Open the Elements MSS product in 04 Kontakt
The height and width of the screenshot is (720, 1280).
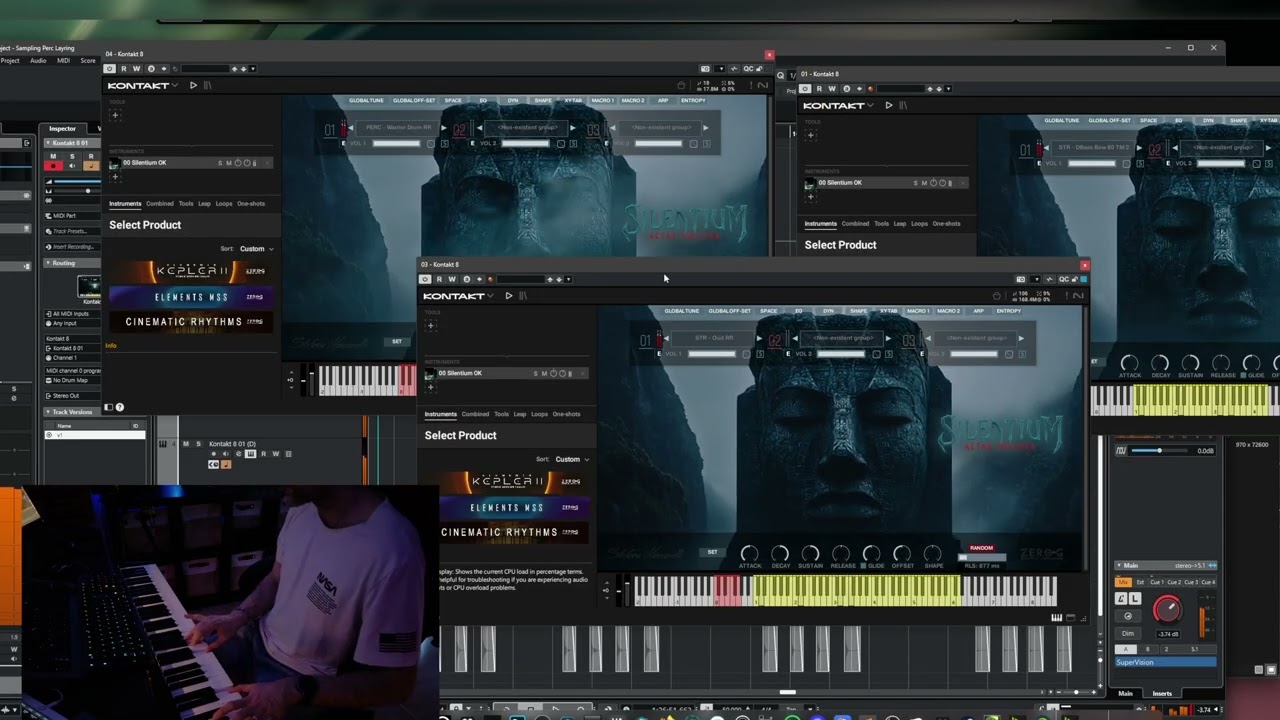coord(190,297)
